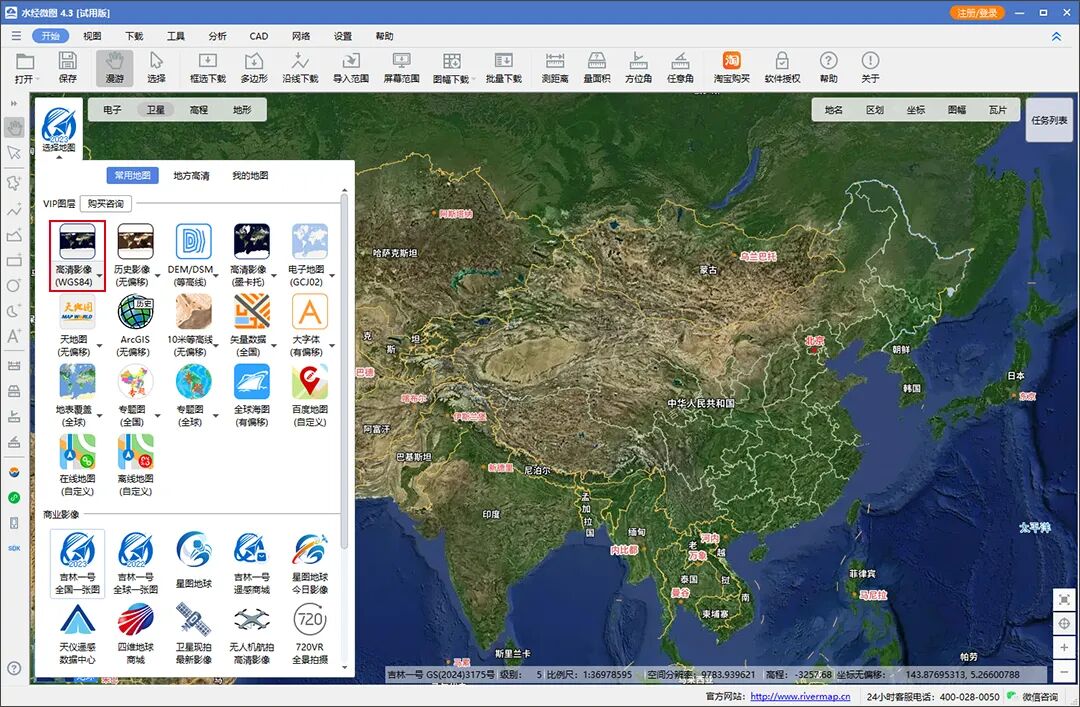Screen dimensions: 1080x707
Task: Select the 测距离 distance measure tool
Action: click(554, 68)
